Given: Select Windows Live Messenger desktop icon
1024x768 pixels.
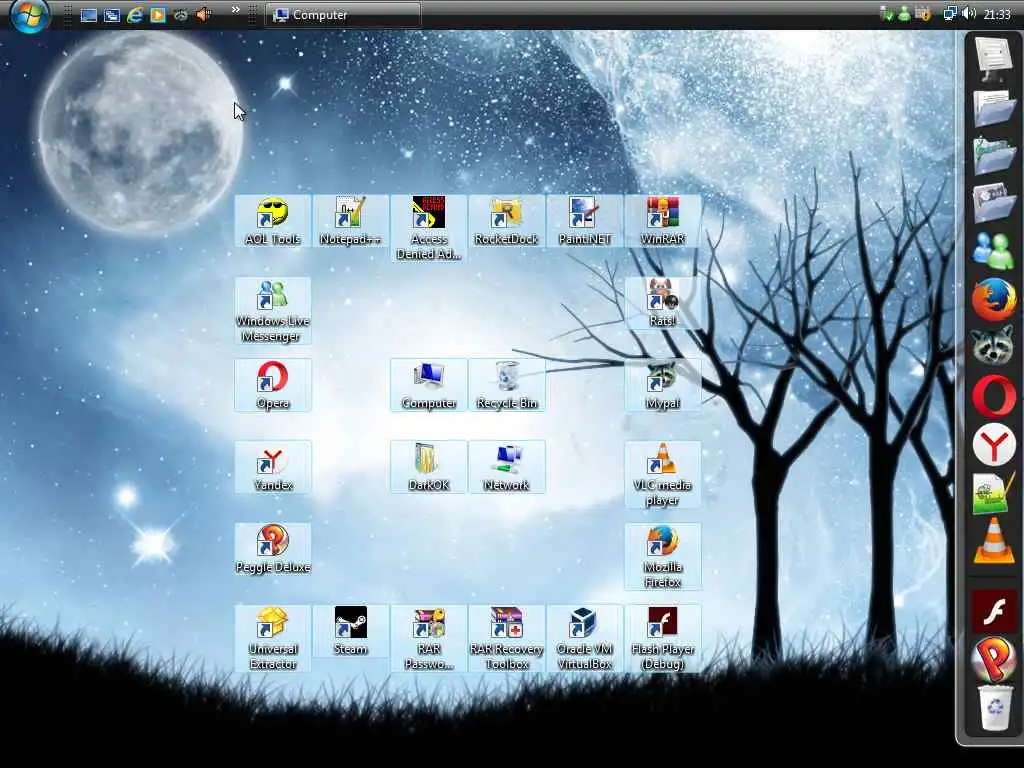Looking at the screenshot, I should point(272,311).
